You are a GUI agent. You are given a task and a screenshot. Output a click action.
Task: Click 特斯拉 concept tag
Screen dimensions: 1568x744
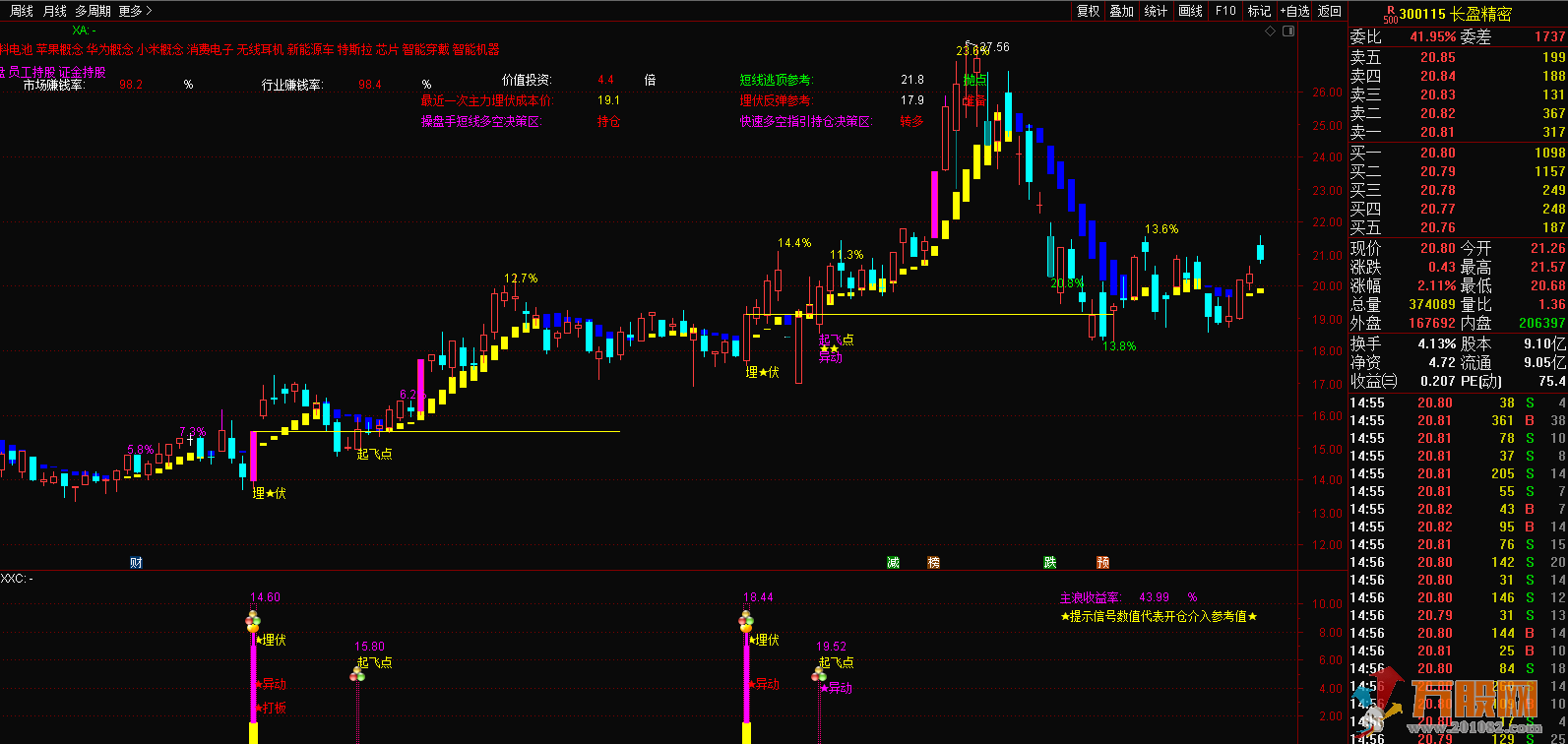click(x=354, y=48)
